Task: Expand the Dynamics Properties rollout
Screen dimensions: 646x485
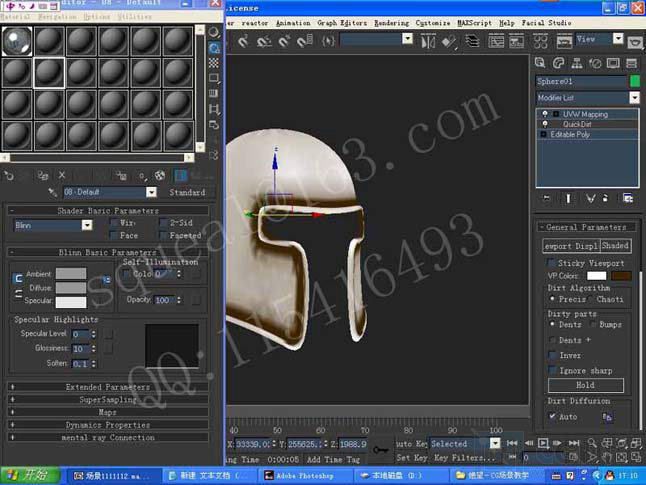Action: point(108,425)
